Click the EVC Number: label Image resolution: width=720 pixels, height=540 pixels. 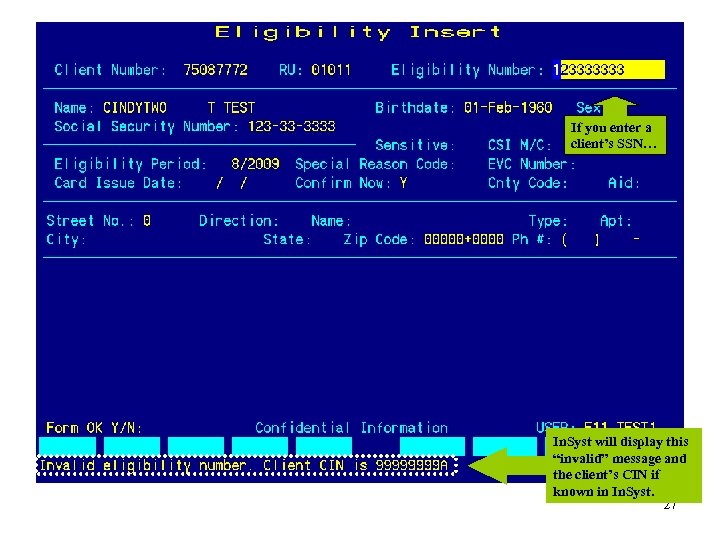coord(532,164)
